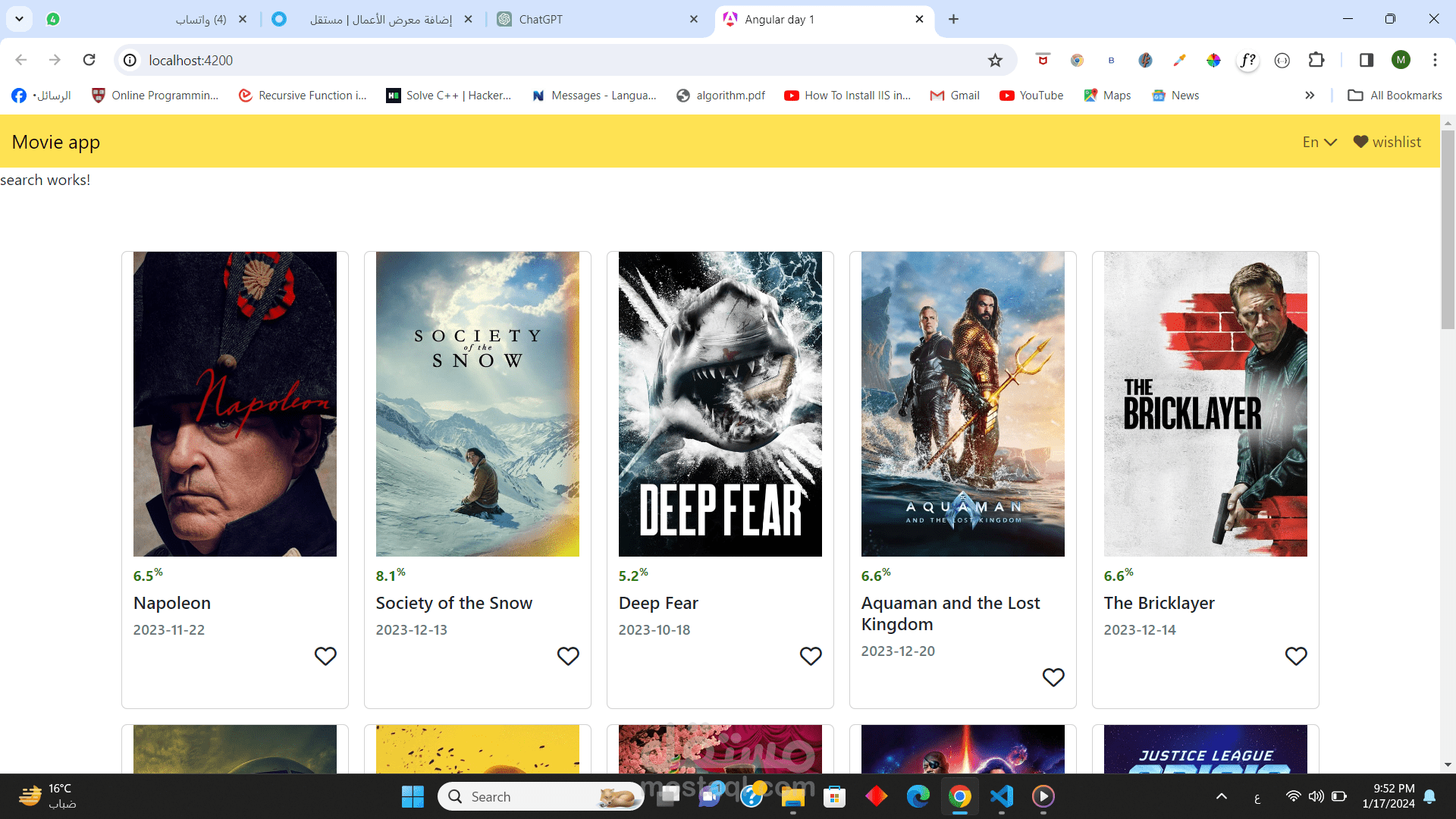Toggle the heart on The Bricklayer card
Screen dimensions: 1456x819
(1296, 656)
